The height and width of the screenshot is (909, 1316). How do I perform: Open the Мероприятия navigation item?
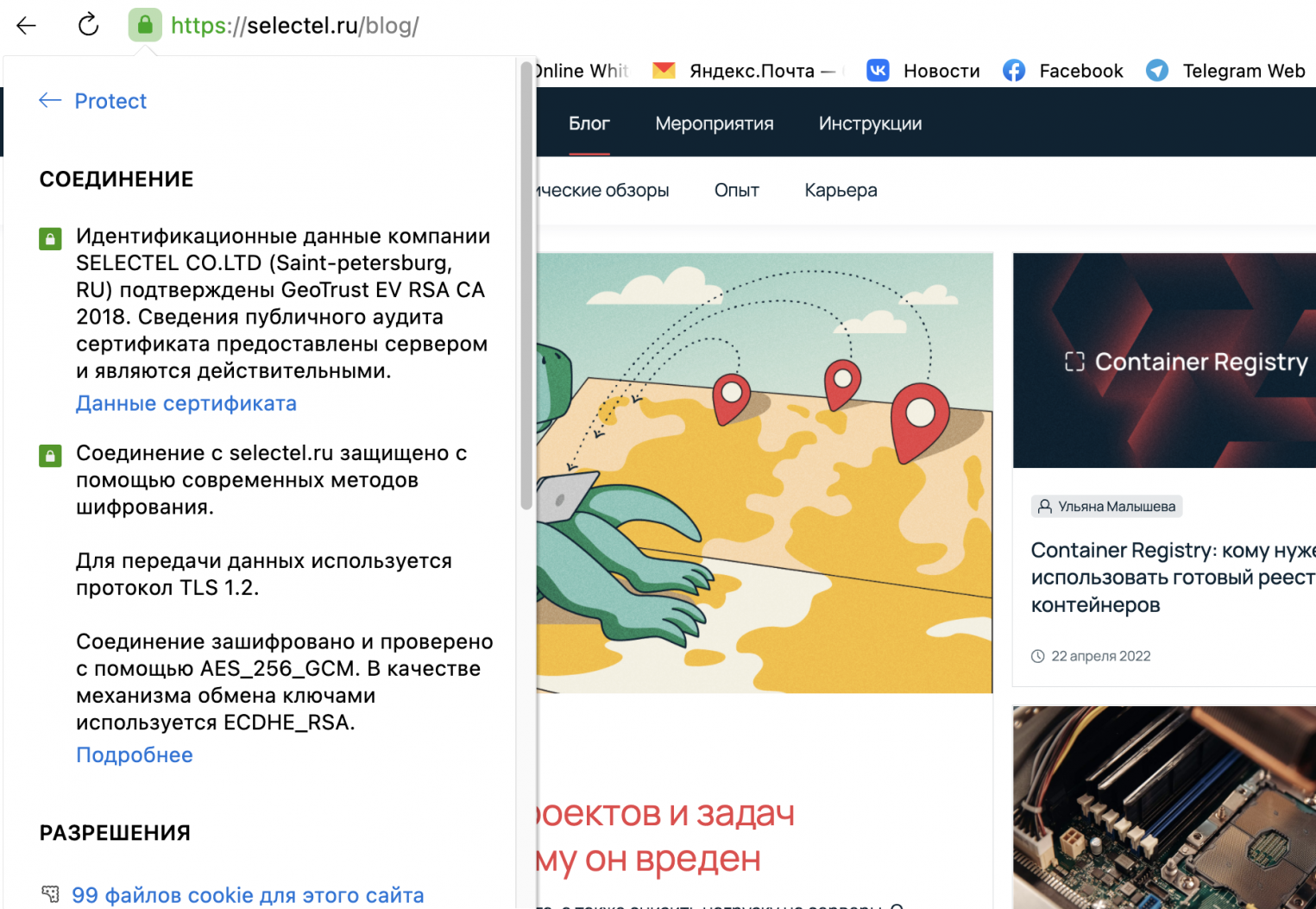(x=714, y=123)
